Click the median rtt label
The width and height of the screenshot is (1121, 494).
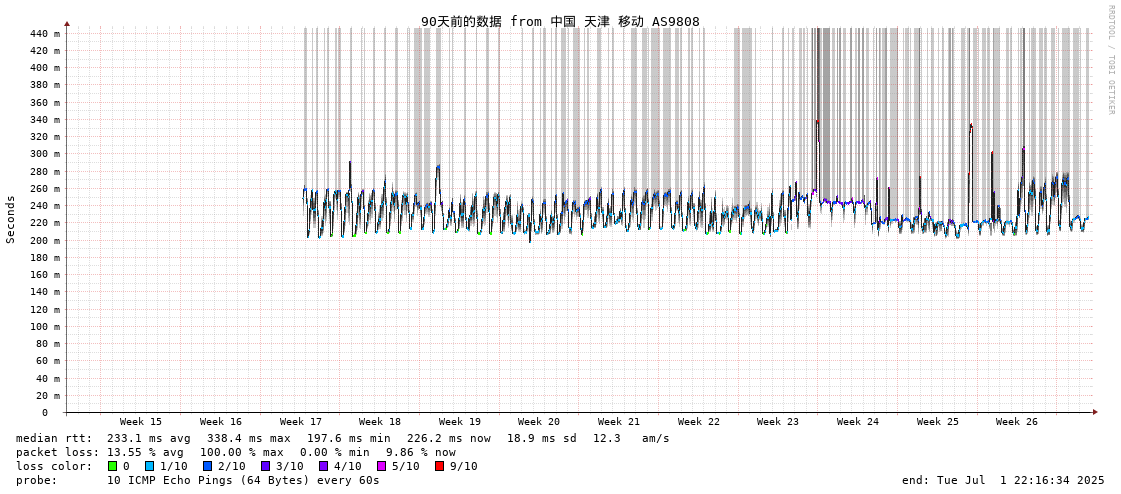[x=54, y=438]
